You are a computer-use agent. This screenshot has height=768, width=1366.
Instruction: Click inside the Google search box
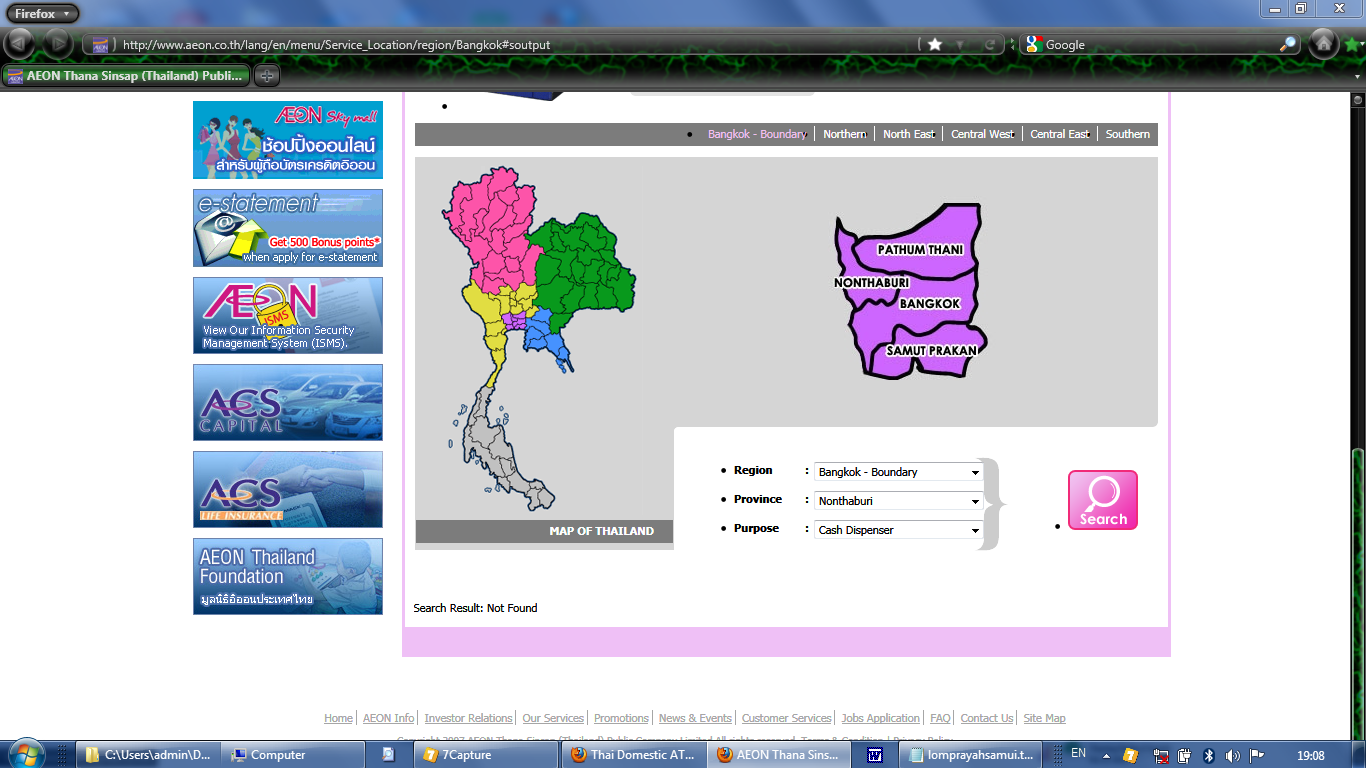pos(1160,44)
